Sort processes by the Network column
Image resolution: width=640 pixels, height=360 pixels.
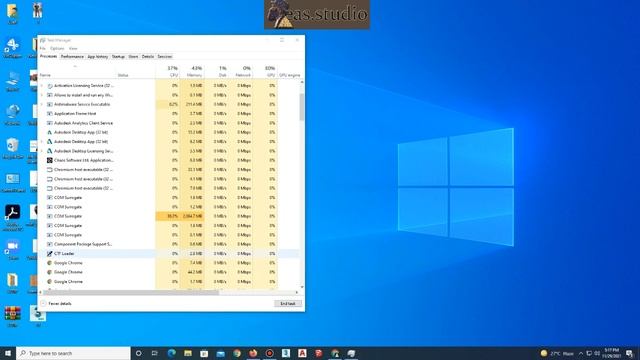(x=241, y=71)
